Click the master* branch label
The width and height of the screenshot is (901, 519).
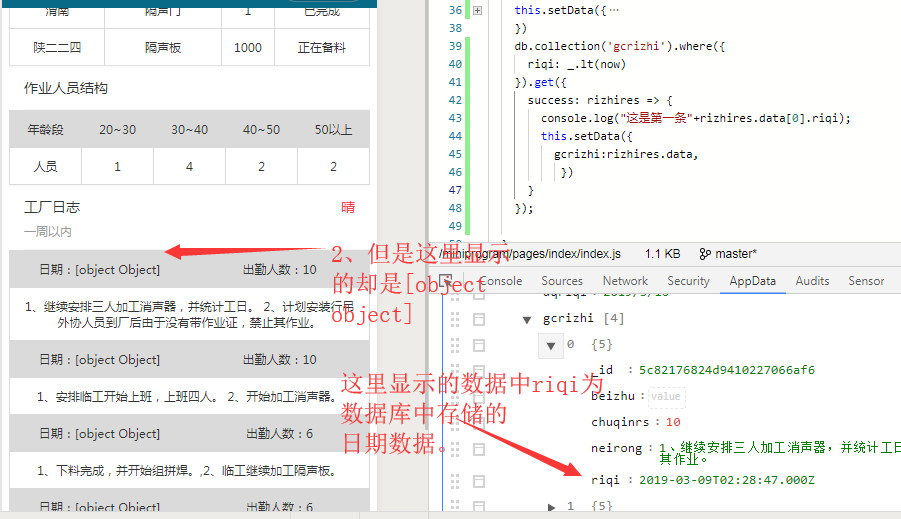click(x=736, y=253)
